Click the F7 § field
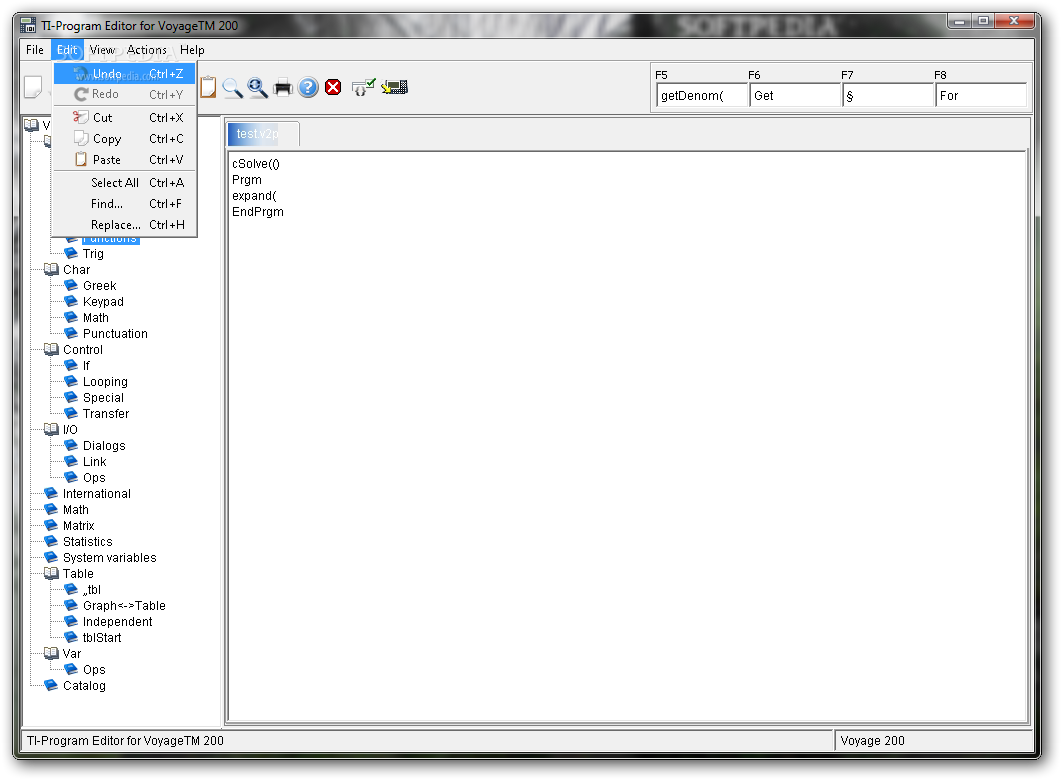Screen dimensions: 1062x780 point(888,95)
